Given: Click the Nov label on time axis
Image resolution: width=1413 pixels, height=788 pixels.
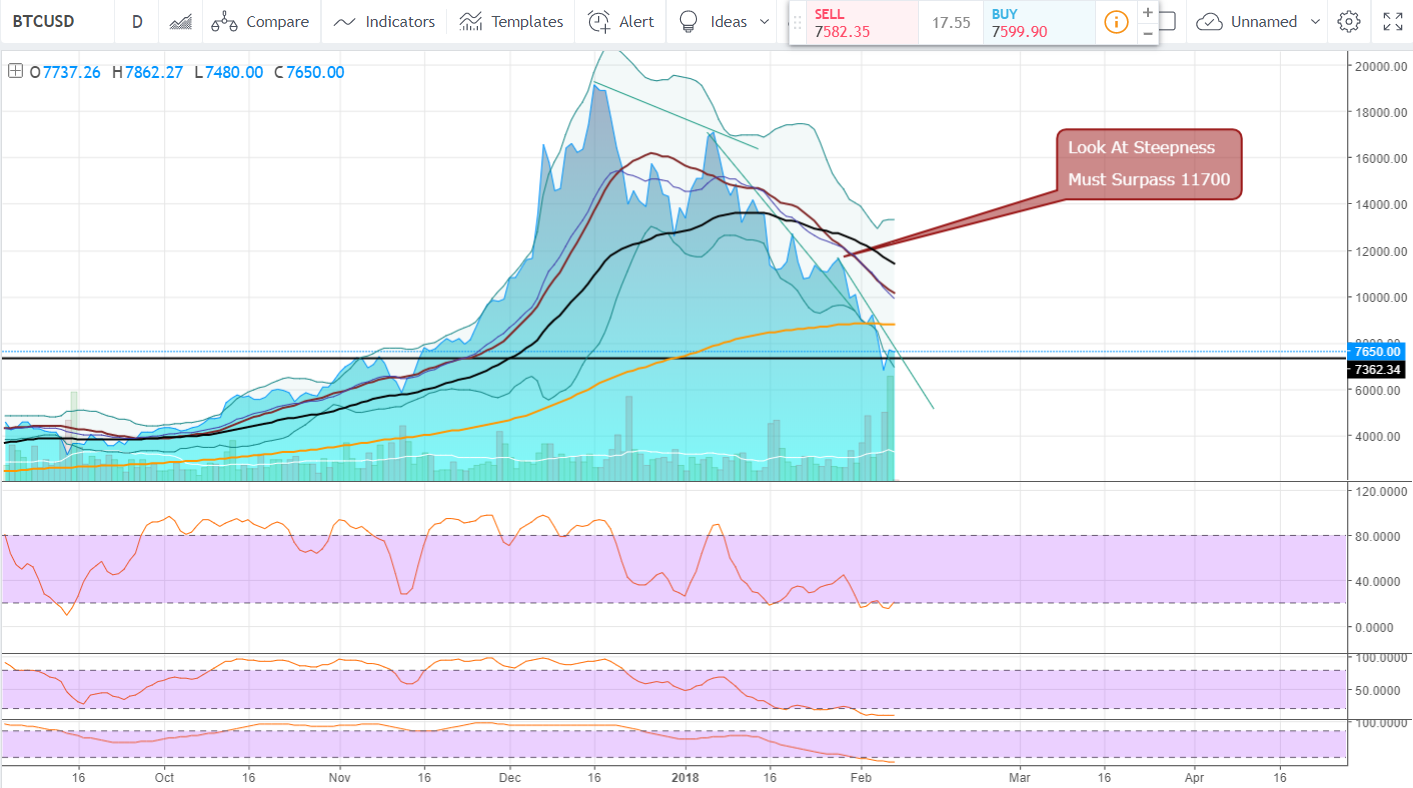Looking at the screenshot, I should click(x=341, y=777).
